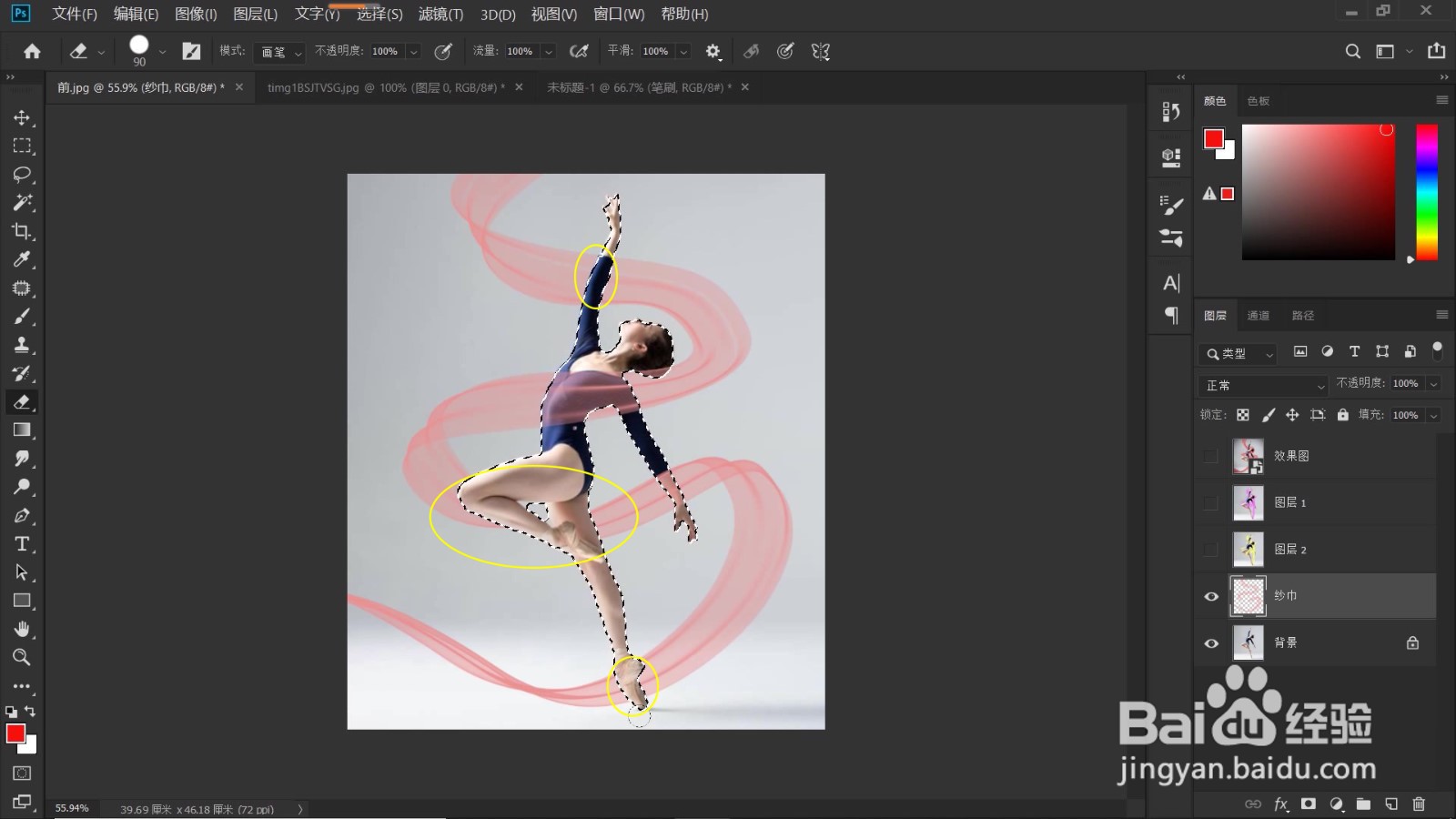Activate the Zoom tool
1456x819 pixels.
click(22, 657)
